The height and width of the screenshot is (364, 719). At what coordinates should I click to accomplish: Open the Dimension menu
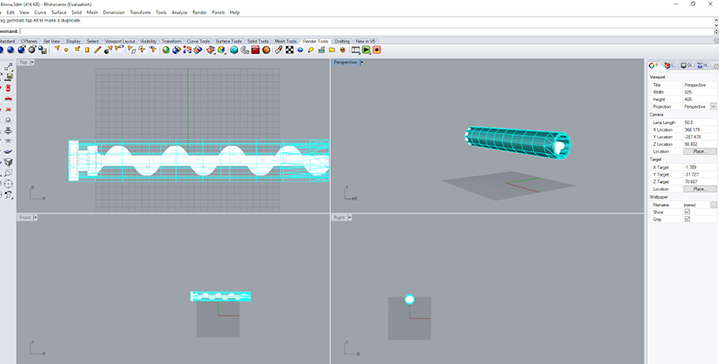point(114,12)
